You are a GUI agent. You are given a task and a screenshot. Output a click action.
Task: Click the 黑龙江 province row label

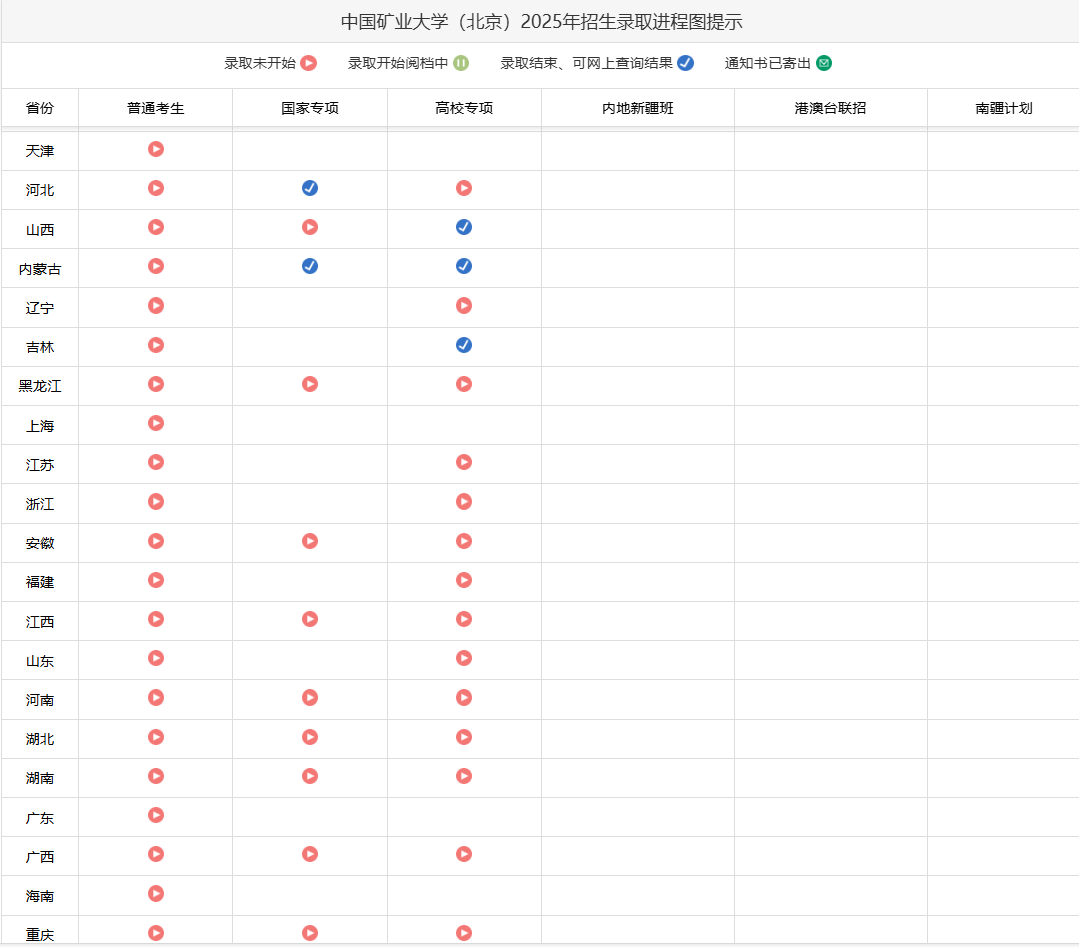[x=40, y=386]
